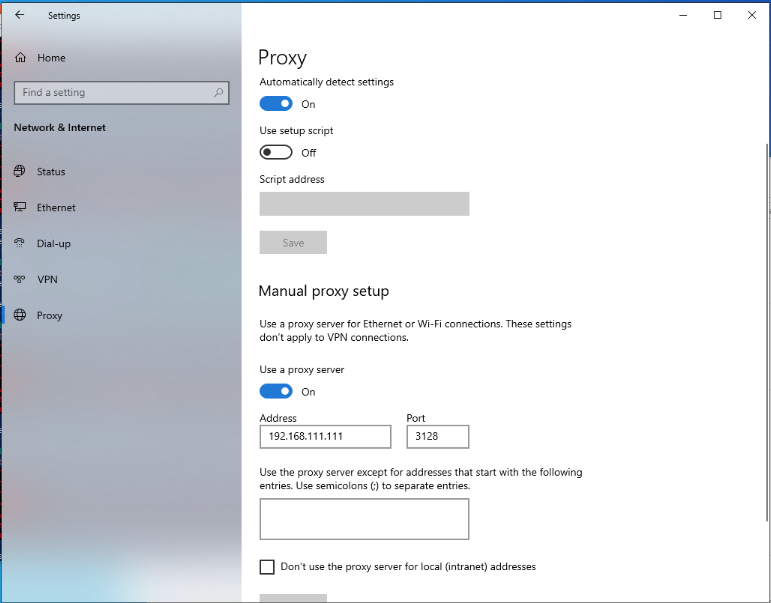
Task: Click the disabled Save button under script address
Action: (x=293, y=242)
